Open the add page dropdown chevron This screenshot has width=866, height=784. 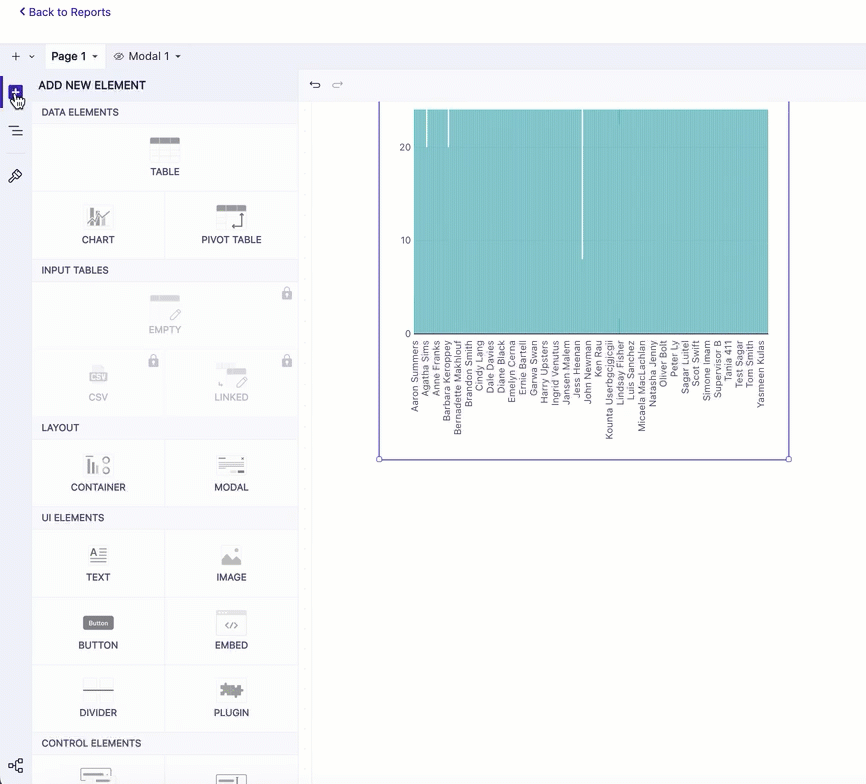32,56
